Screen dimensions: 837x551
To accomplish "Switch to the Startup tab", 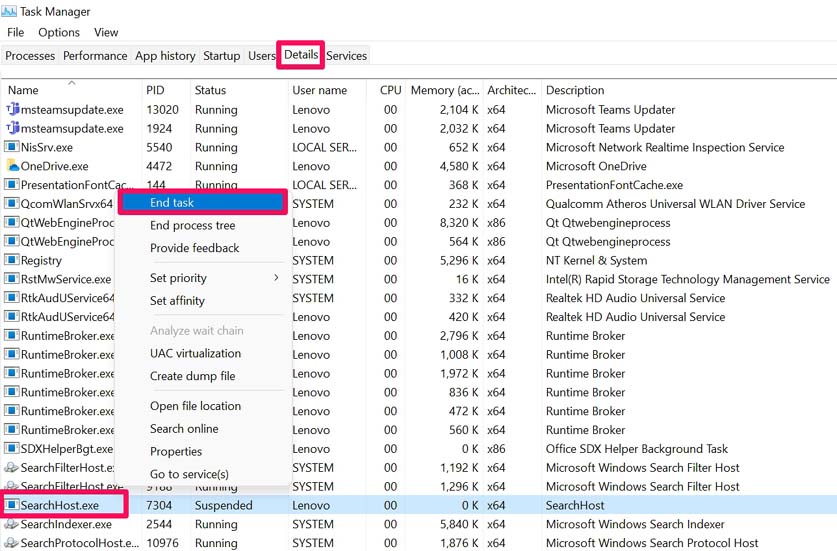I will click(222, 56).
